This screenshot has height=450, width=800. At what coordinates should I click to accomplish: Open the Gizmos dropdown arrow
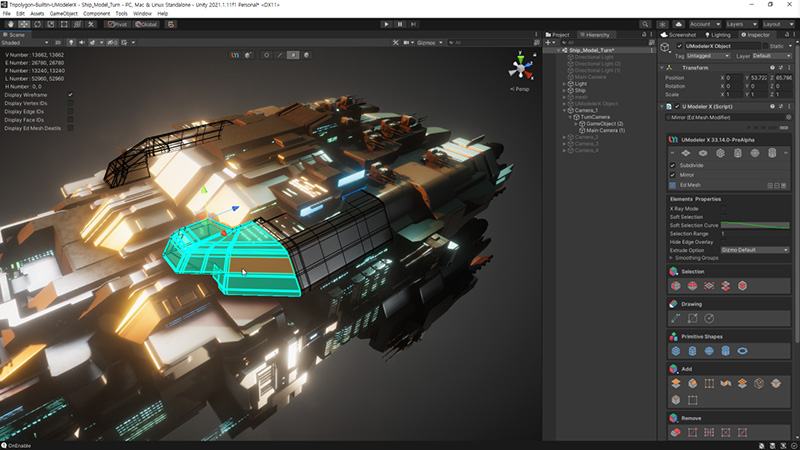[441, 43]
